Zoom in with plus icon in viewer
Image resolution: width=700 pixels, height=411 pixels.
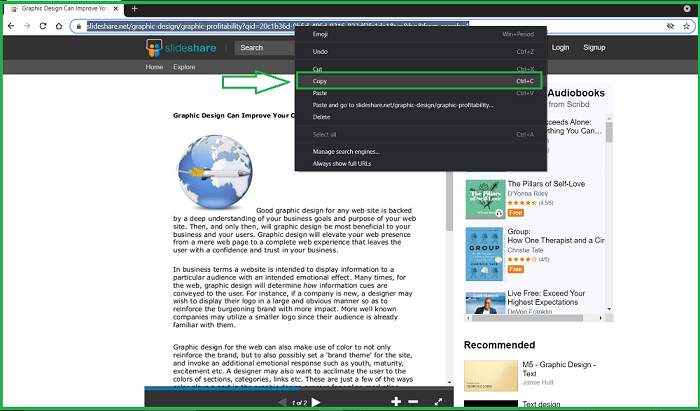[396, 402]
